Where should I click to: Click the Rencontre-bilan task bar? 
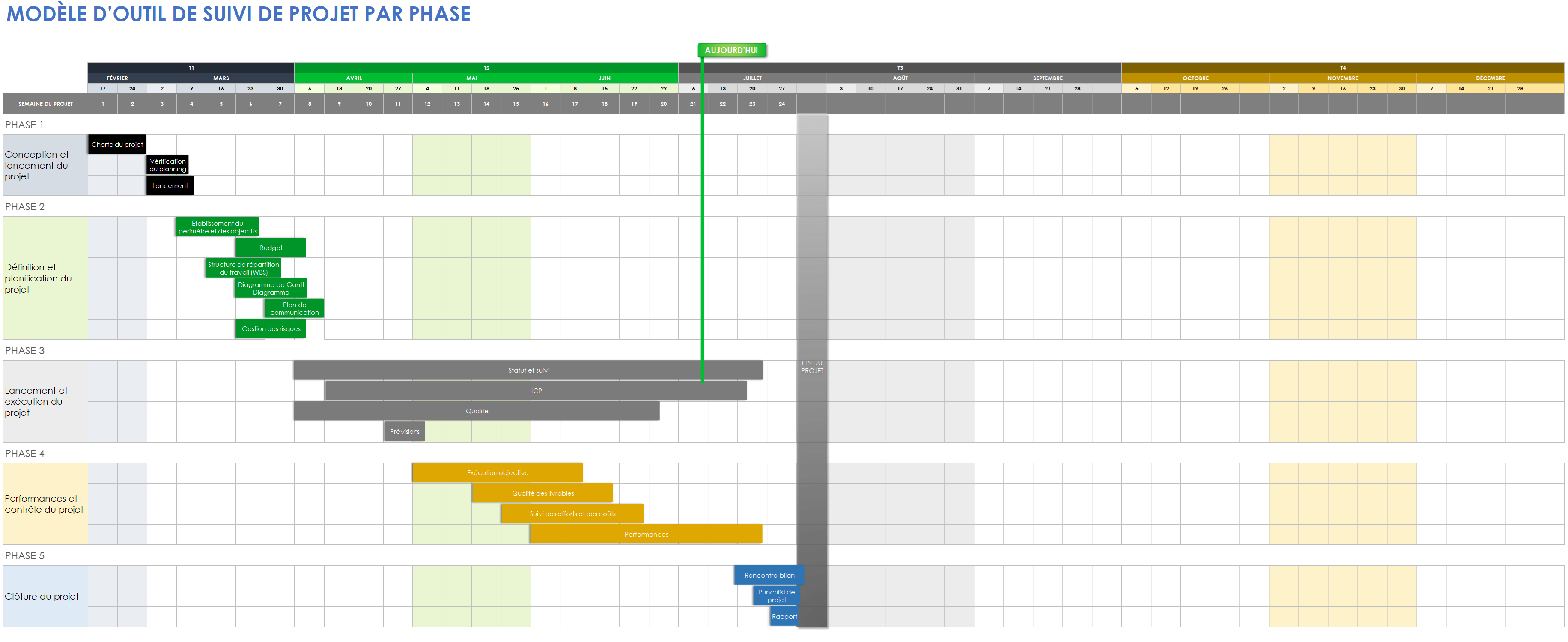click(x=769, y=575)
